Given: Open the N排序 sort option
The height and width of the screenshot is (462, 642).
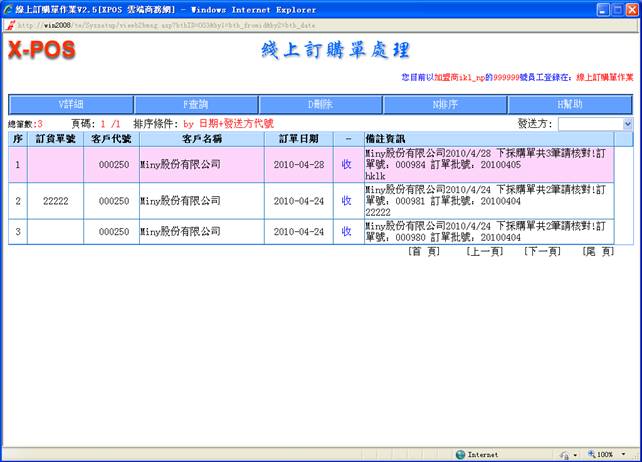Looking at the screenshot, I should tap(445, 104).
